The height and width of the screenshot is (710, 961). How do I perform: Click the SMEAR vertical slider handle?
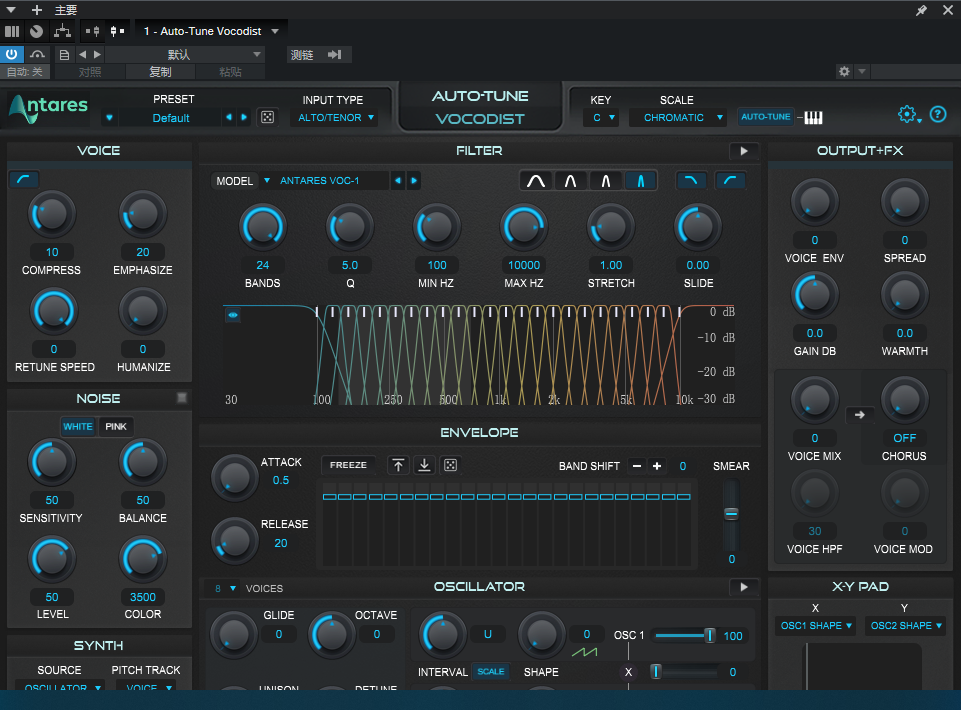pyautogui.click(x=731, y=513)
